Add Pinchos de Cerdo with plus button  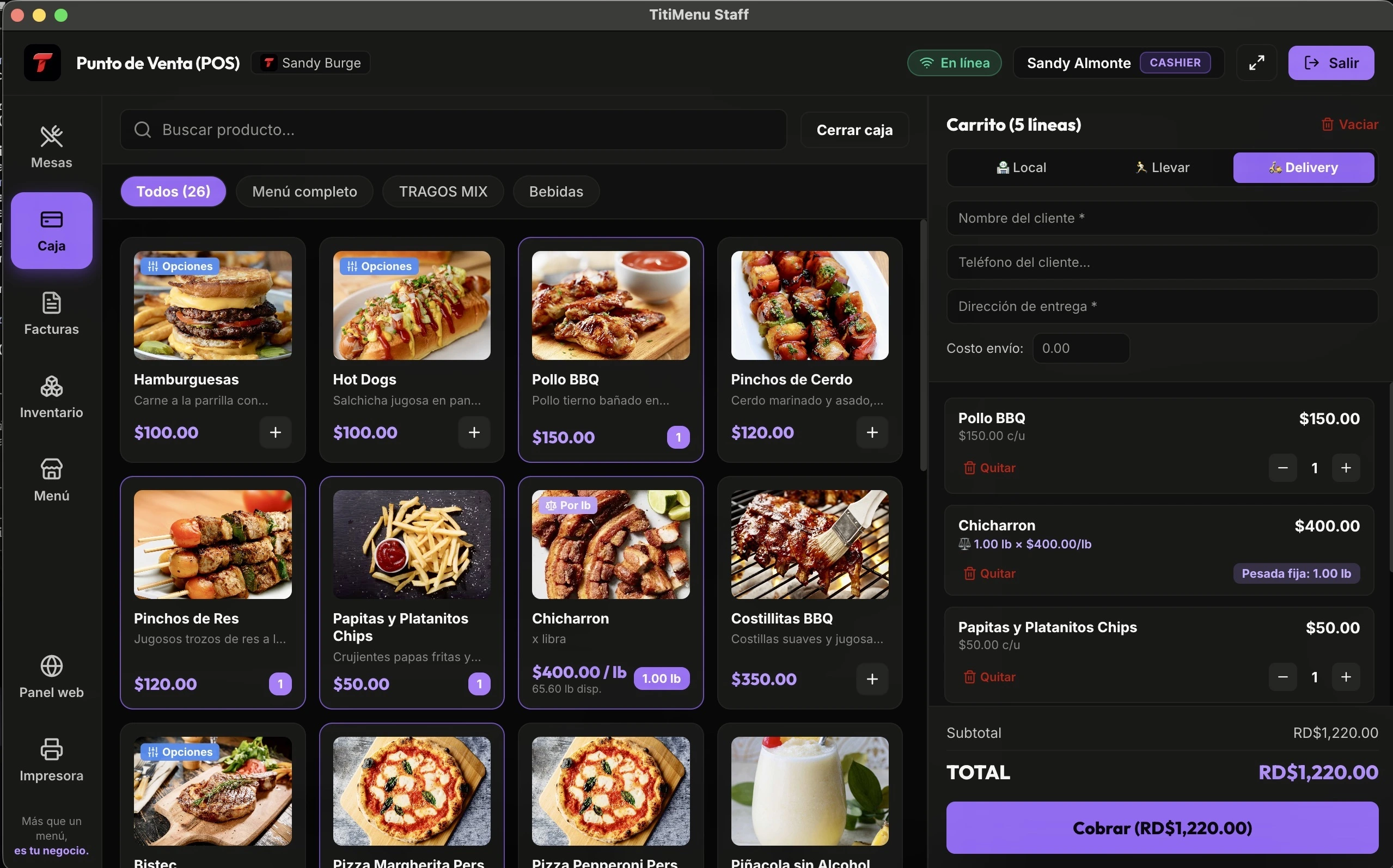coord(872,432)
